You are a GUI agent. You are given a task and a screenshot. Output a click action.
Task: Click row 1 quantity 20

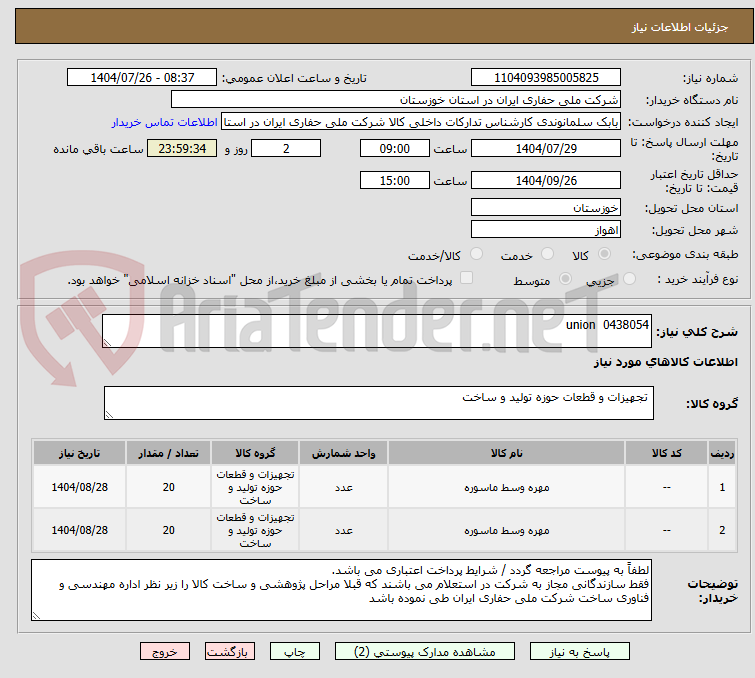168,487
